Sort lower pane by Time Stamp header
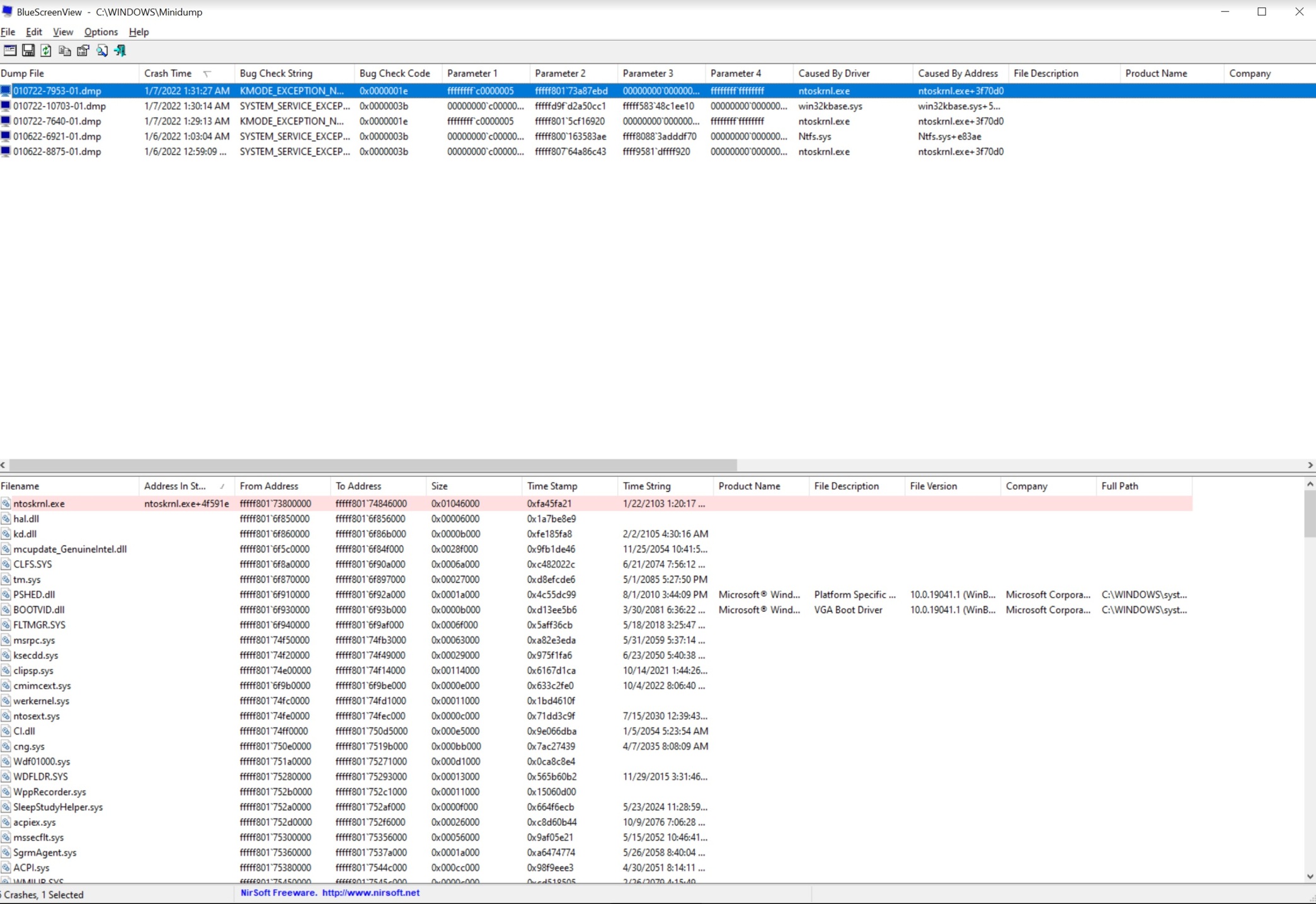 click(569, 486)
